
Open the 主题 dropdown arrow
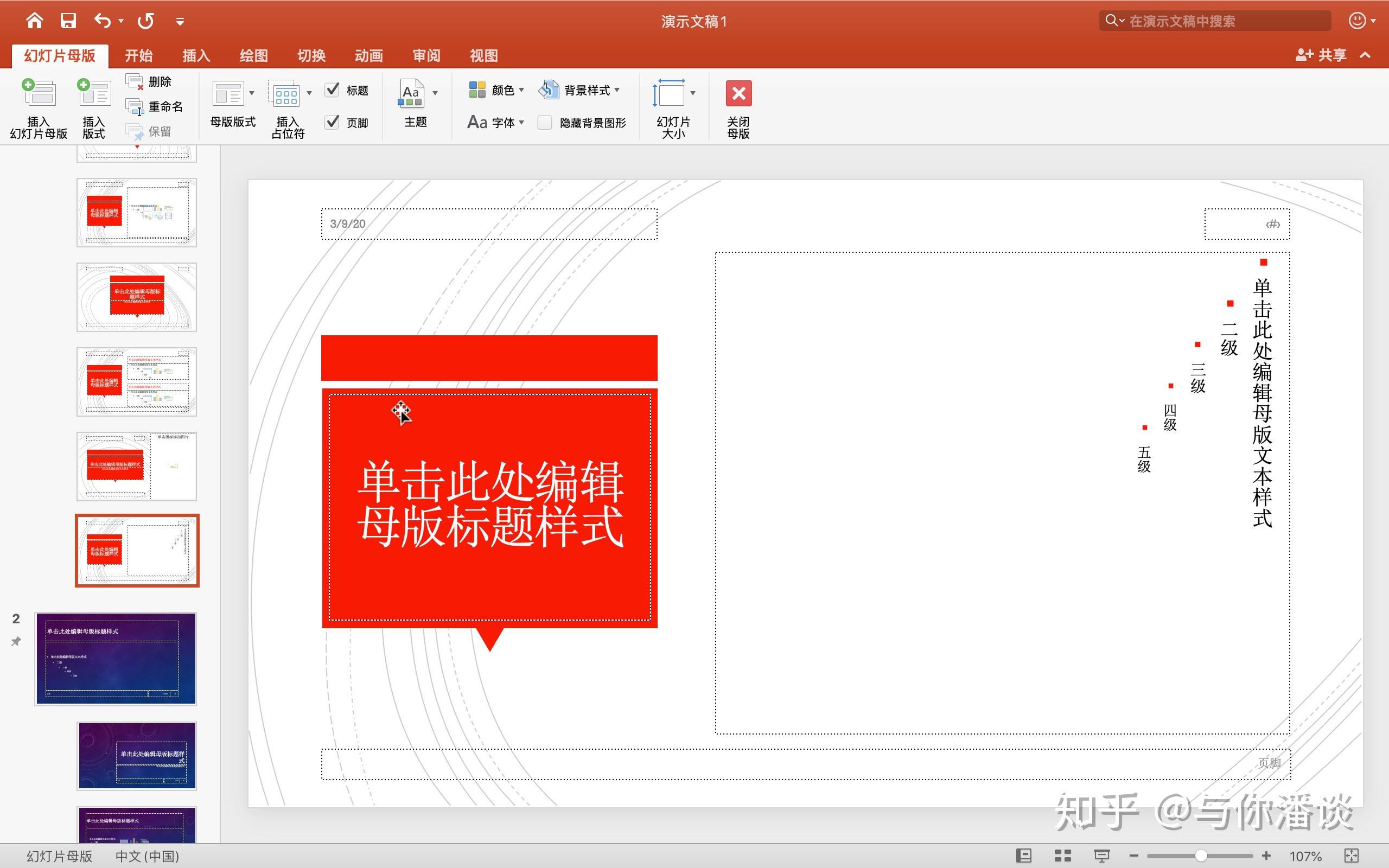point(435,93)
